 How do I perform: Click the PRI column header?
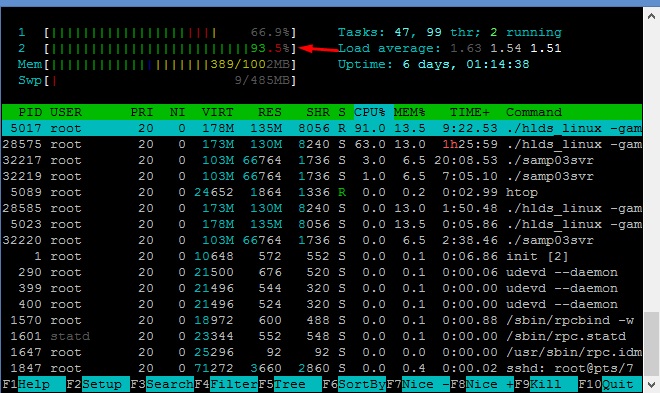[142, 112]
